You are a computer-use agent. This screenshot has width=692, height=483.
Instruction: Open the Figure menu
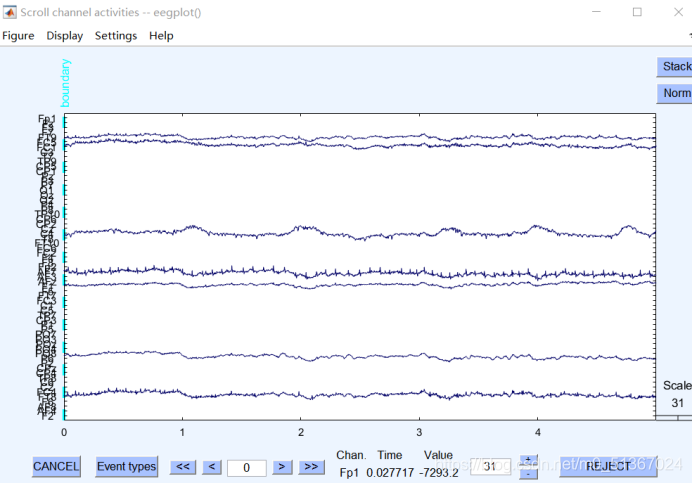click(18, 36)
